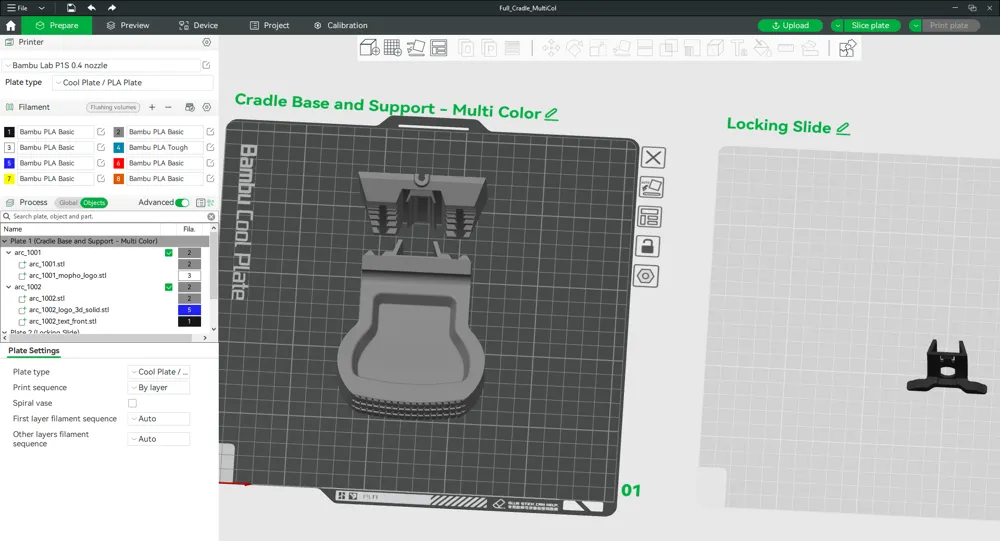Click the plate lock padlock icon
1000x541 pixels.
[647, 246]
